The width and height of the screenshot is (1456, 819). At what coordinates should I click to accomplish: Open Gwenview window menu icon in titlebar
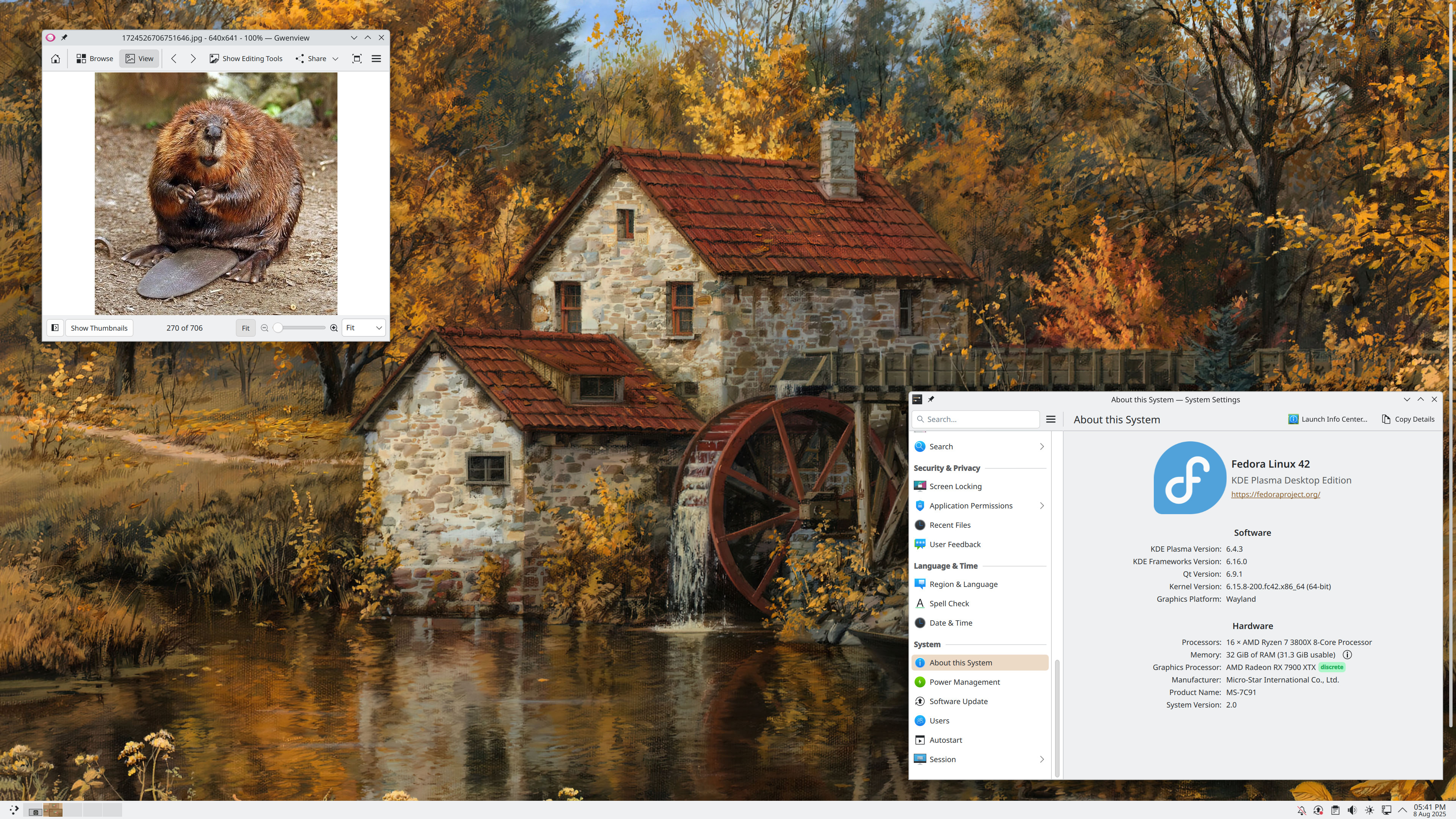coord(50,38)
